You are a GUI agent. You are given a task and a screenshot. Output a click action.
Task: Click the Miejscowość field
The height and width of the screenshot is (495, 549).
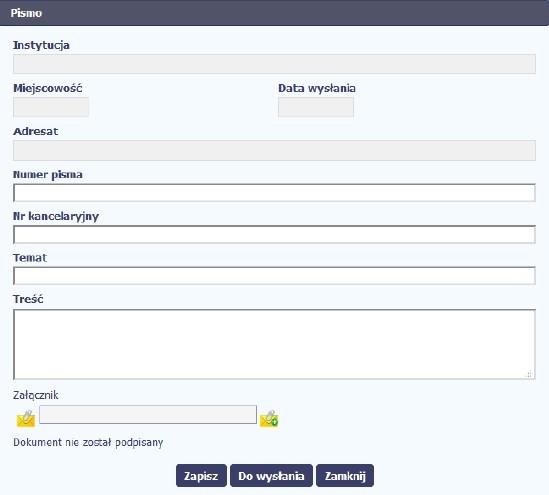(51, 107)
